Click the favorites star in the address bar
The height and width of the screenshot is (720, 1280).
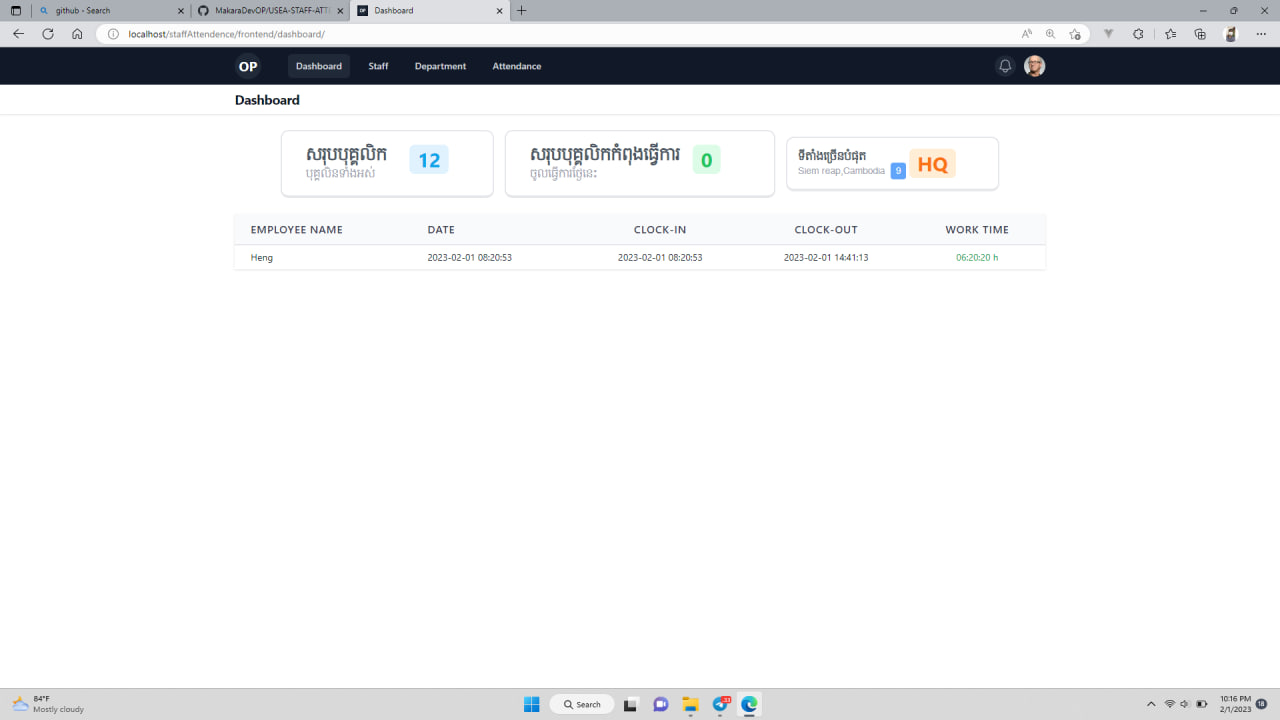(x=1075, y=33)
